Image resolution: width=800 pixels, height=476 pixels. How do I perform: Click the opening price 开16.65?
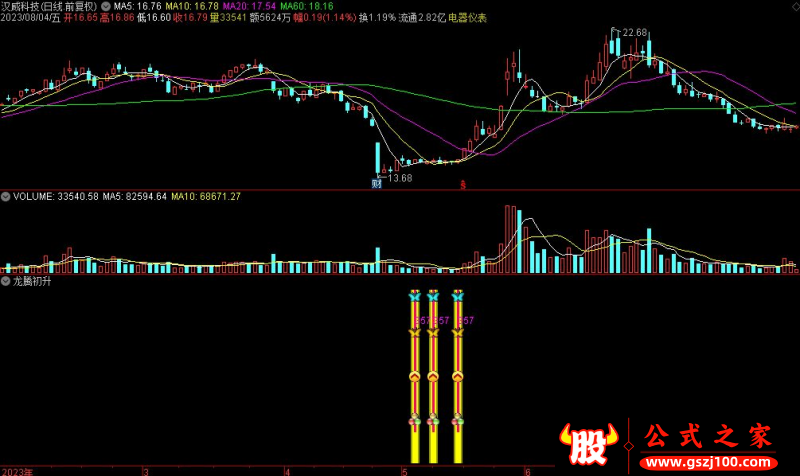point(80,18)
